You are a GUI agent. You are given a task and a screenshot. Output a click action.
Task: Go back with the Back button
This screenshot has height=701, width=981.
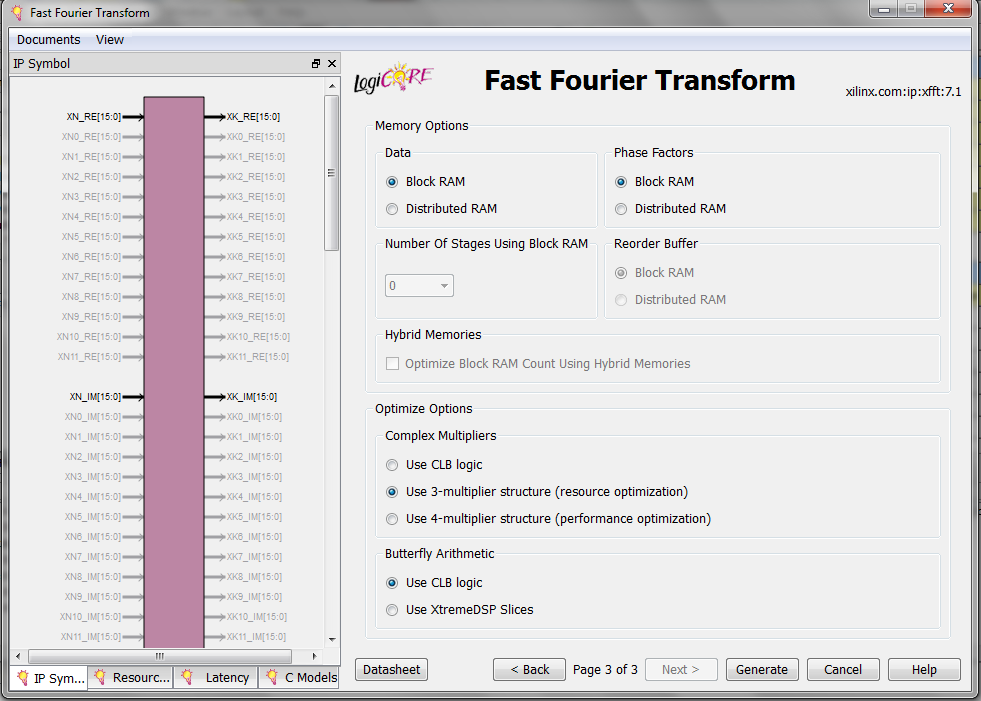[x=529, y=670]
